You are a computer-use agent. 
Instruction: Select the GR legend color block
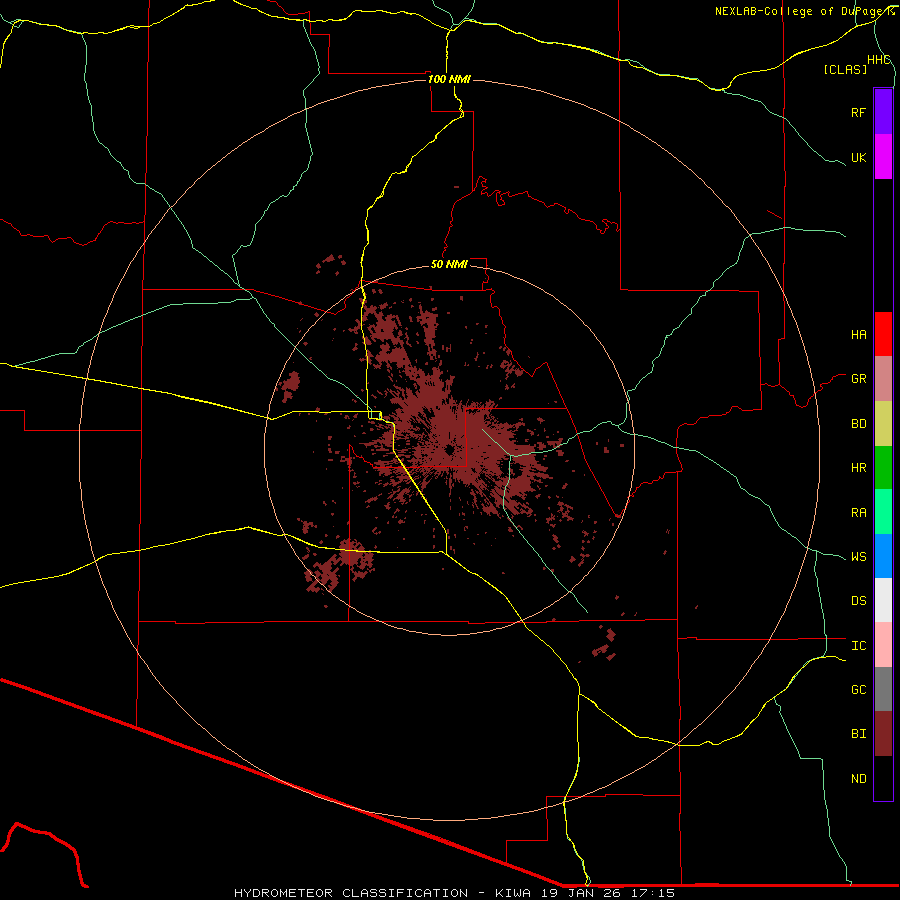[883, 379]
